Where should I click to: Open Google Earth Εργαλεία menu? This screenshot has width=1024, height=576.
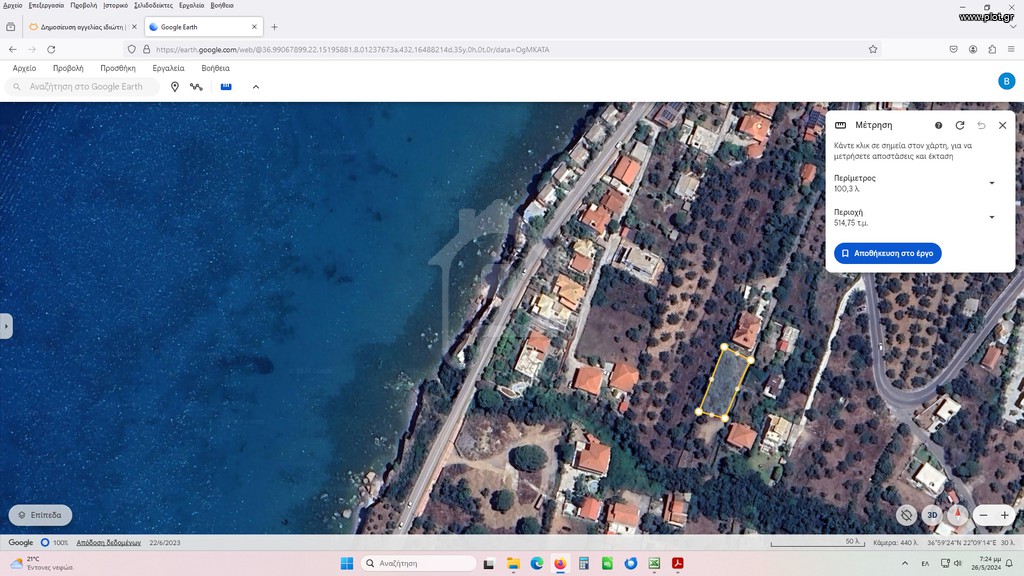[168, 68]
